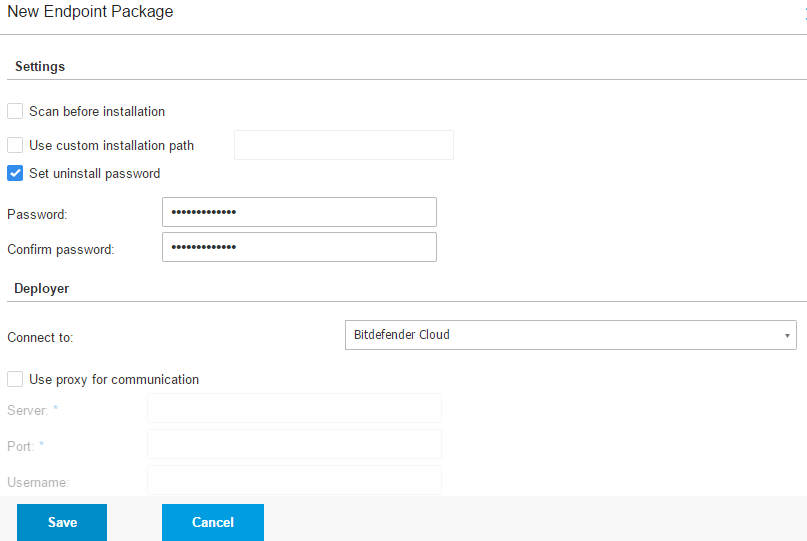Focus the custom installation path text field
The width and height of the screenshot is (807, 541).
point(344,145)
